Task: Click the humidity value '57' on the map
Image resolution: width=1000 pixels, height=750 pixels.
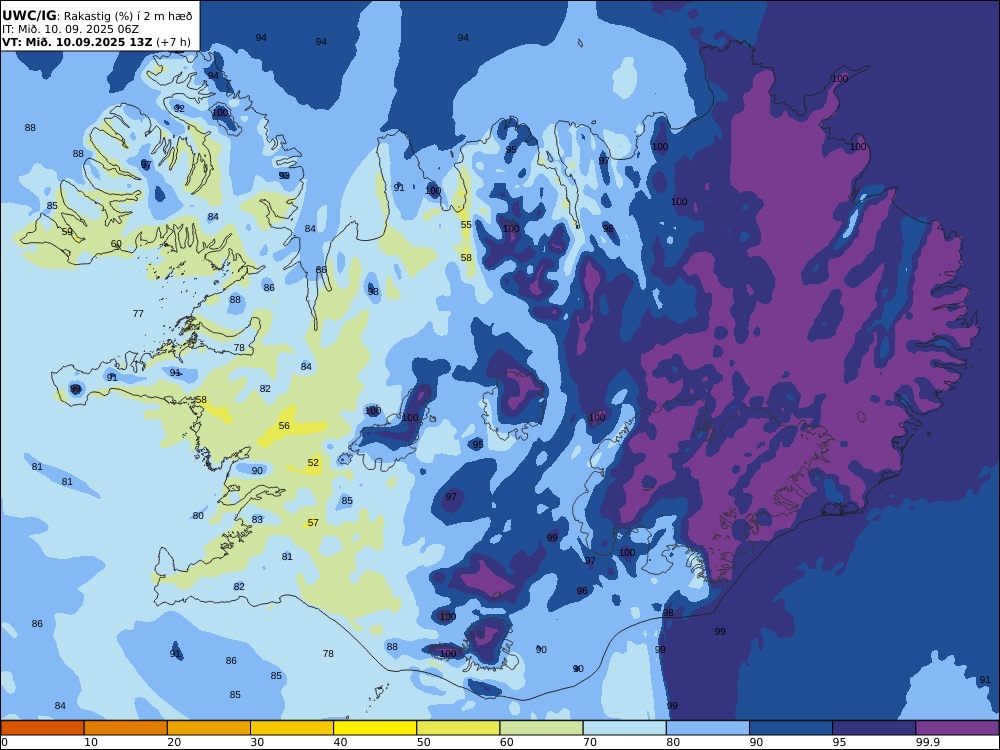Action: click(x=313, y=522)
